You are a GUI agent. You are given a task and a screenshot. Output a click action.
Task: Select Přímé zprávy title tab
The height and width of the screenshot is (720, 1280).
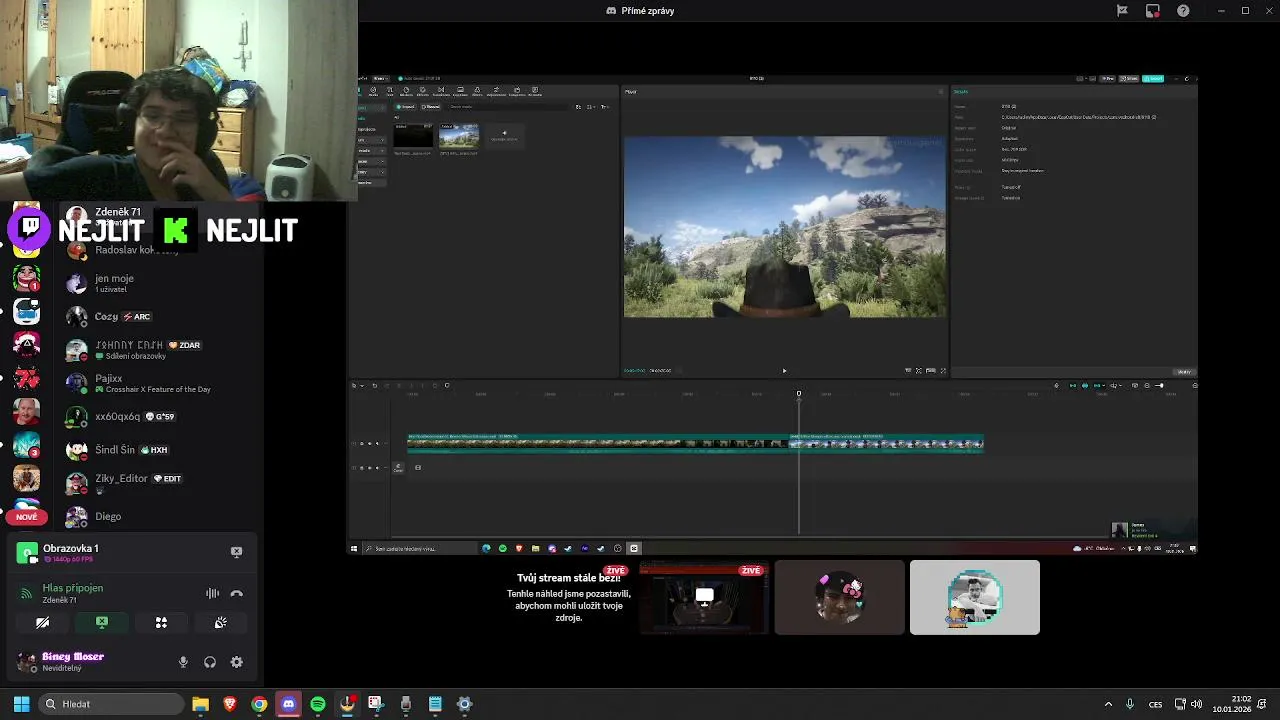coord(640,10)
